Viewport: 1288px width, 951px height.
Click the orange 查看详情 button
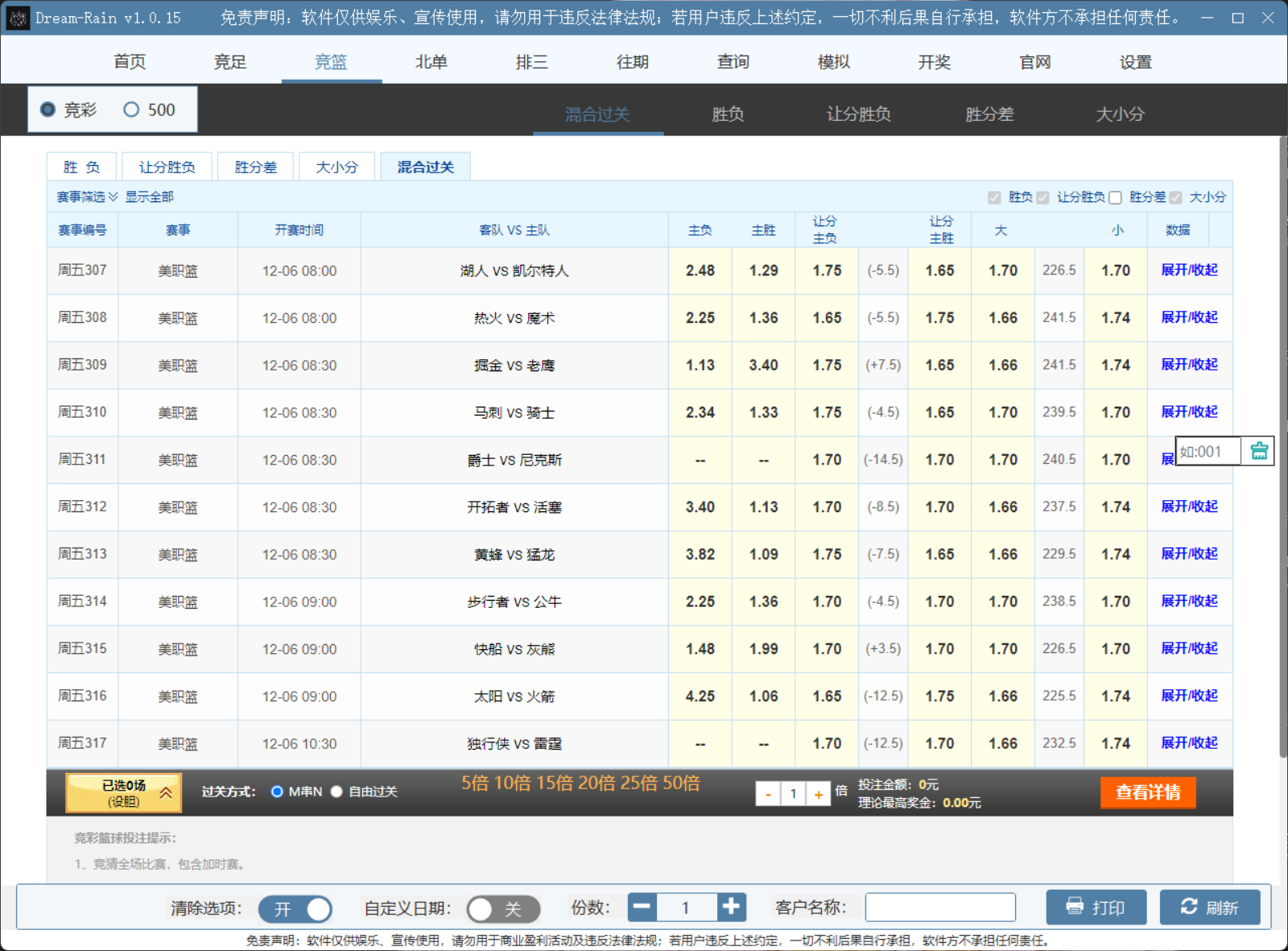1147,792
